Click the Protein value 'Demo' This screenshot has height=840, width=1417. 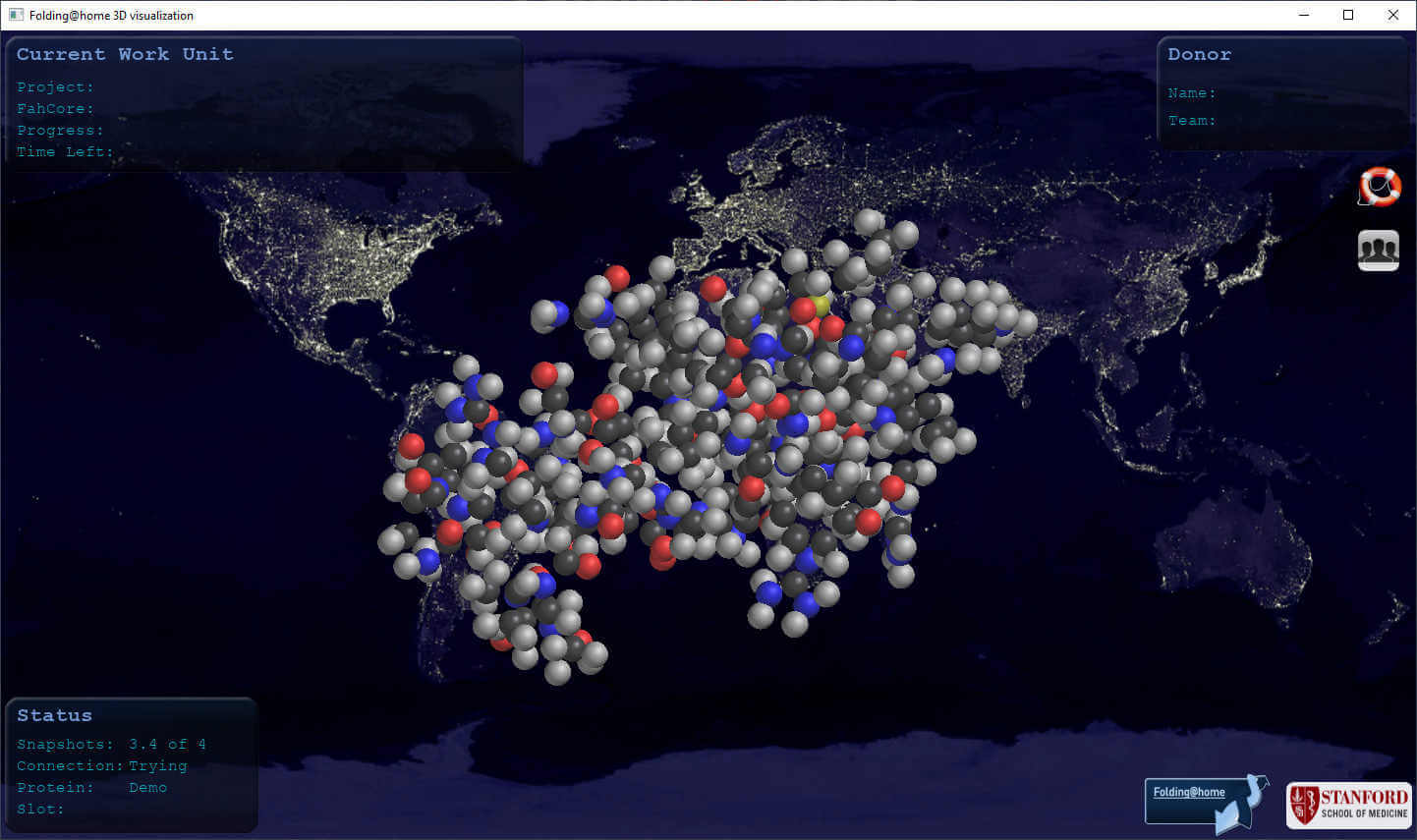147,788
